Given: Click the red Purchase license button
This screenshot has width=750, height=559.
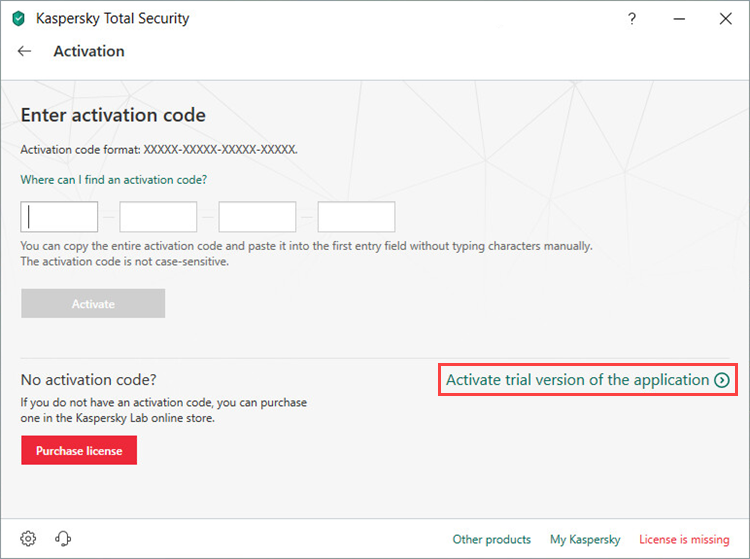Looking at the screenshot, I should pos(79,451).
